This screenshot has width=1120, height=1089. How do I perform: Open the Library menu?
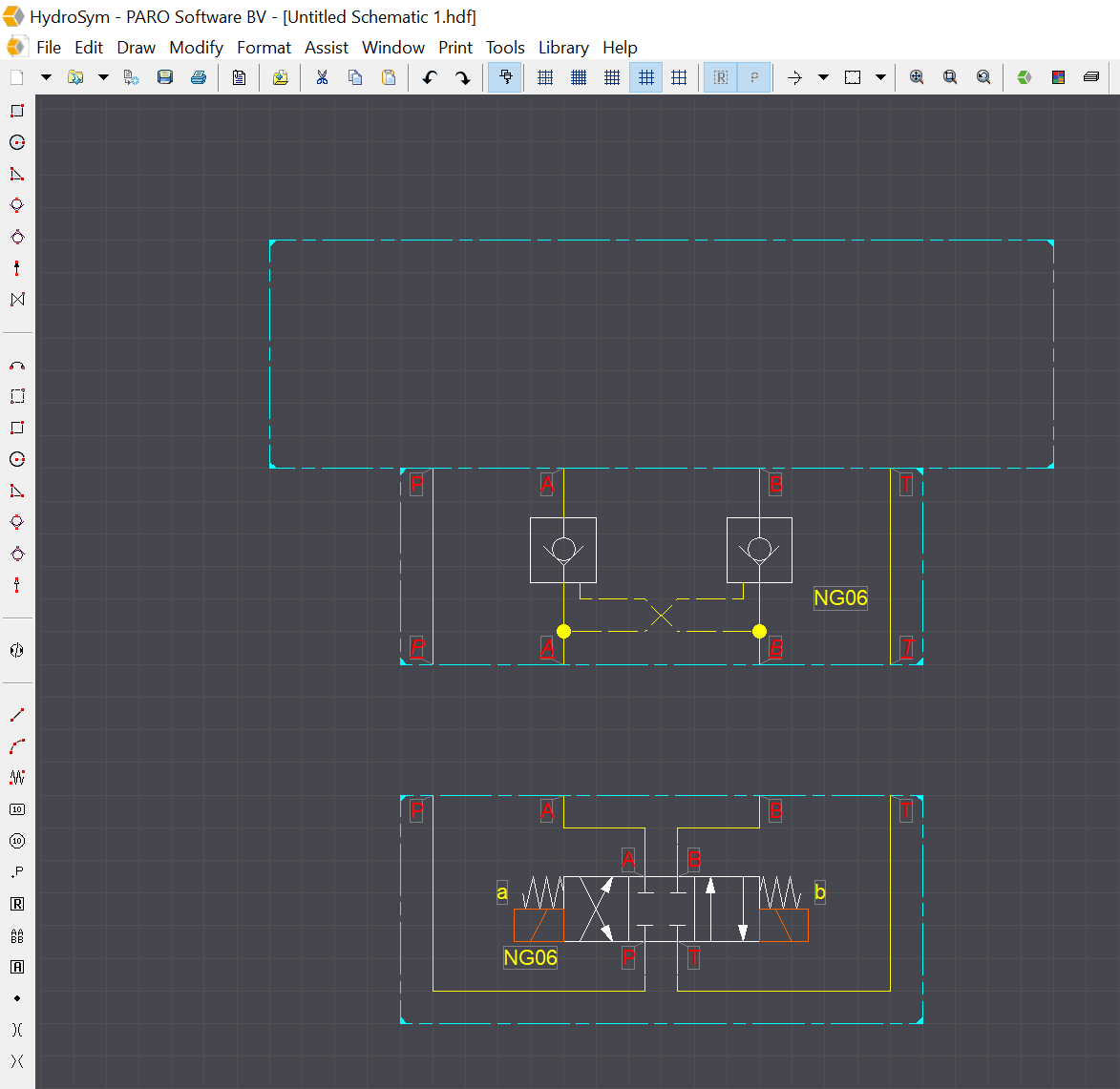[x=562, y=48]
